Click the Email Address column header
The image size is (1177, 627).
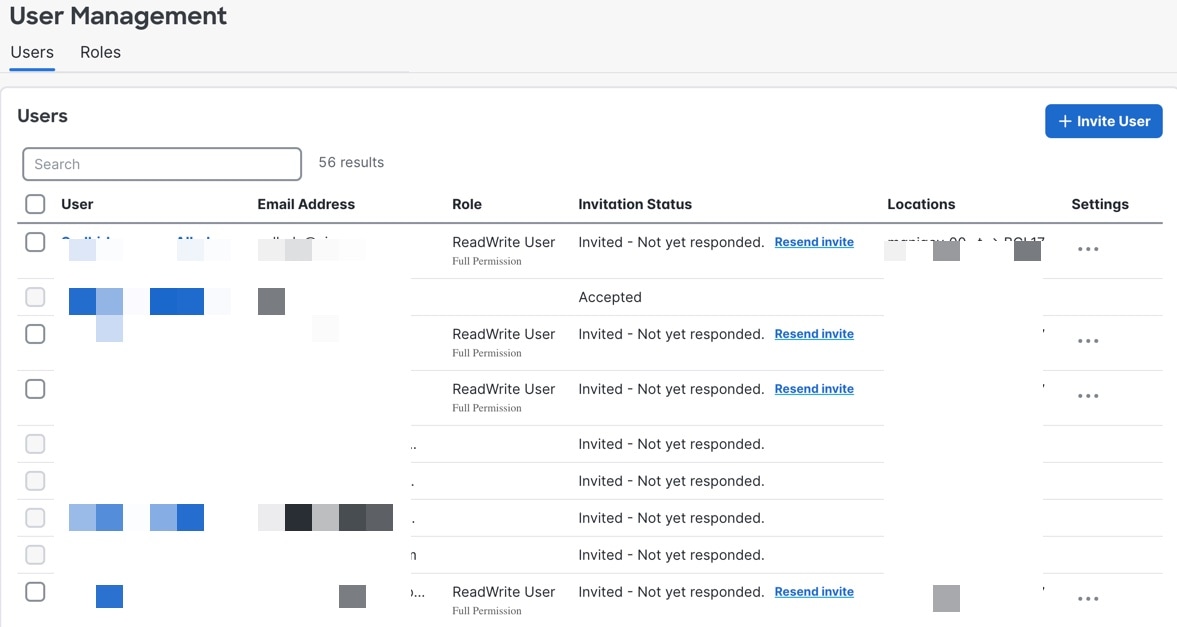tap(306, 204)
